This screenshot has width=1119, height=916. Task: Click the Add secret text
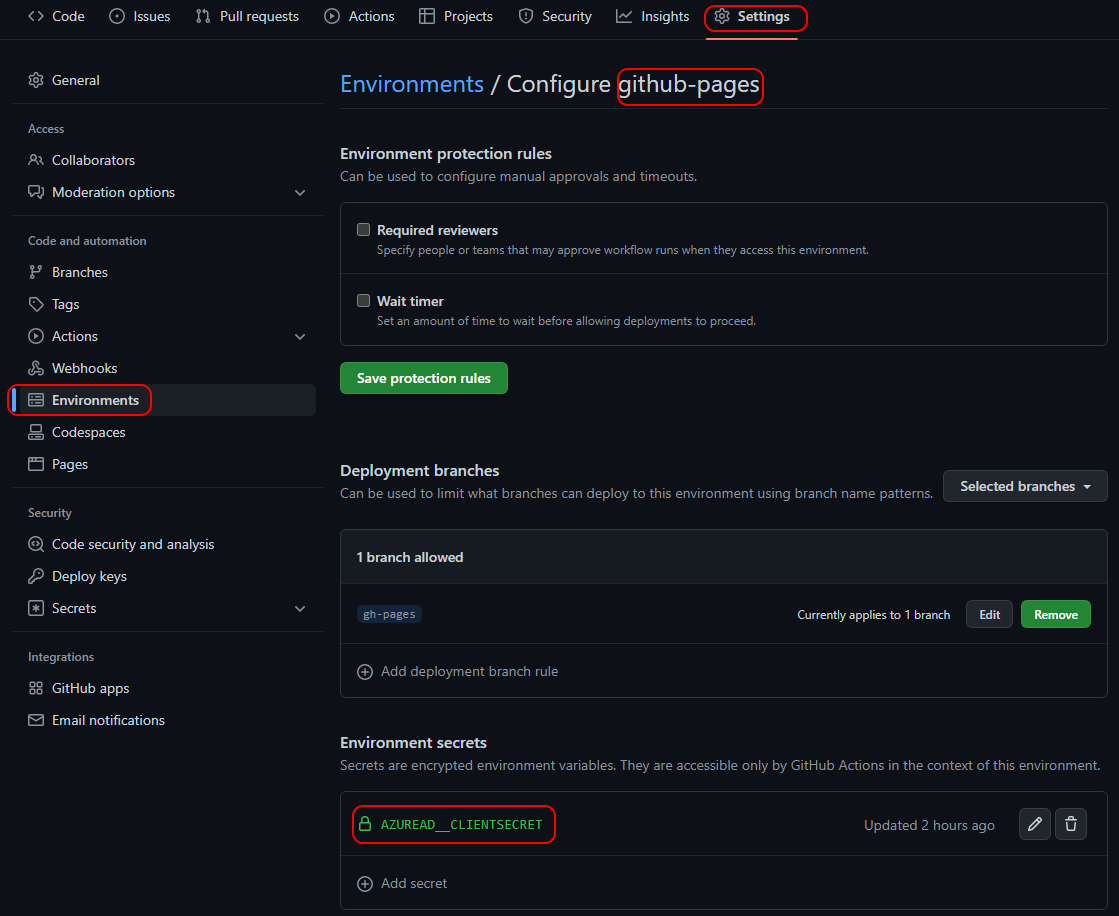(414, 883)
